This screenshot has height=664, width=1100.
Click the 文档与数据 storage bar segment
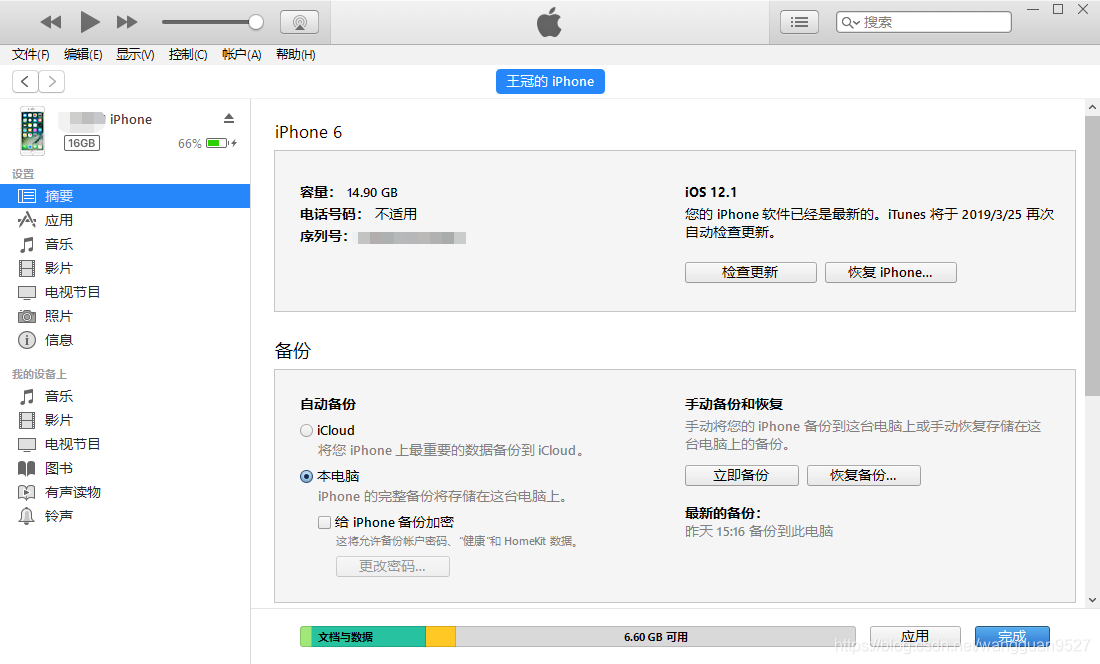pyautogui.click(x=369, y=637)
